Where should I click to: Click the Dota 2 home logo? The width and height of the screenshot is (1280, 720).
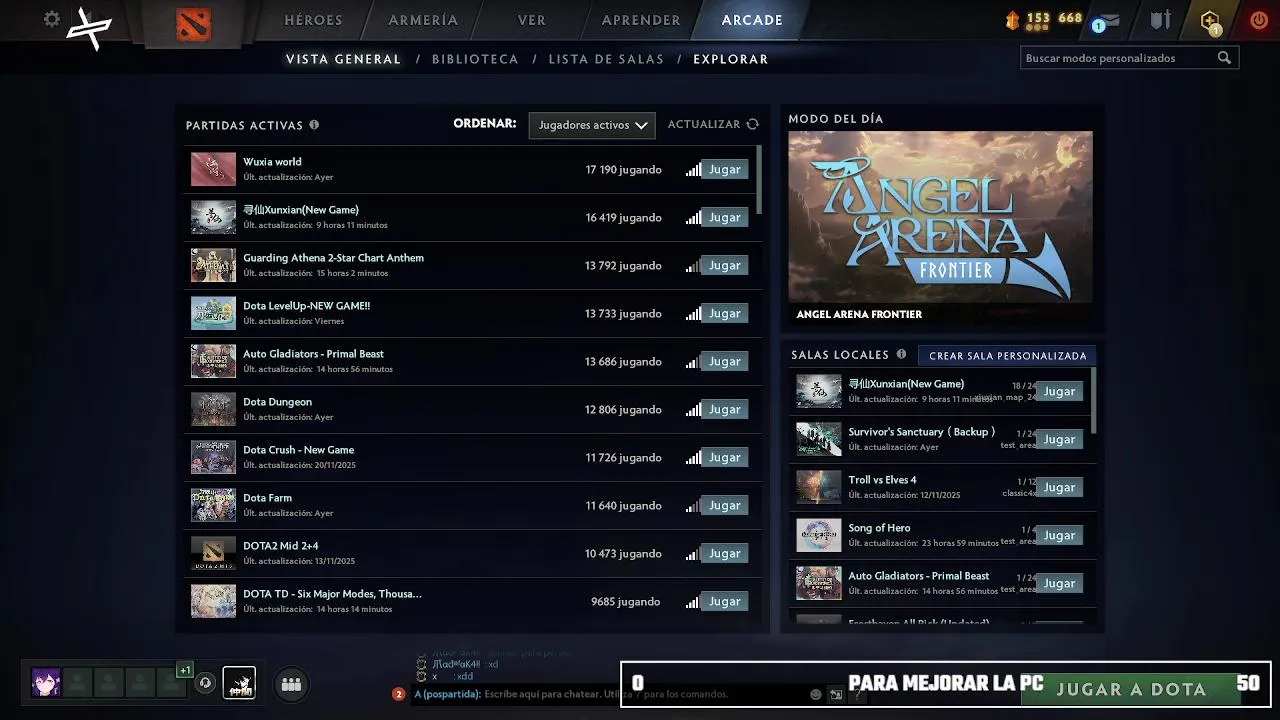[x=194, y=24]
